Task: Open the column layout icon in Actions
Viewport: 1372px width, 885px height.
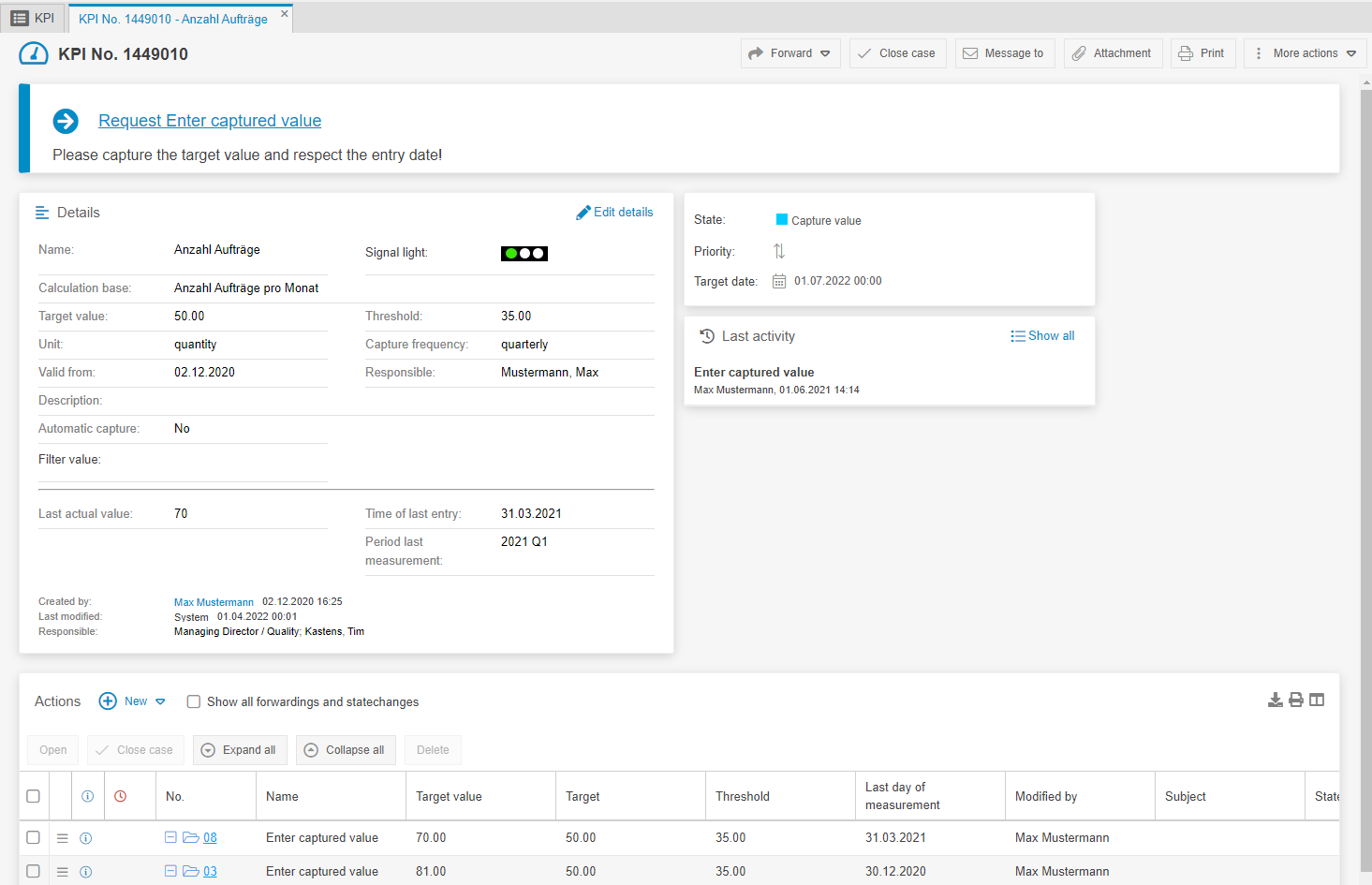Action: click(x=1317, y=701)
